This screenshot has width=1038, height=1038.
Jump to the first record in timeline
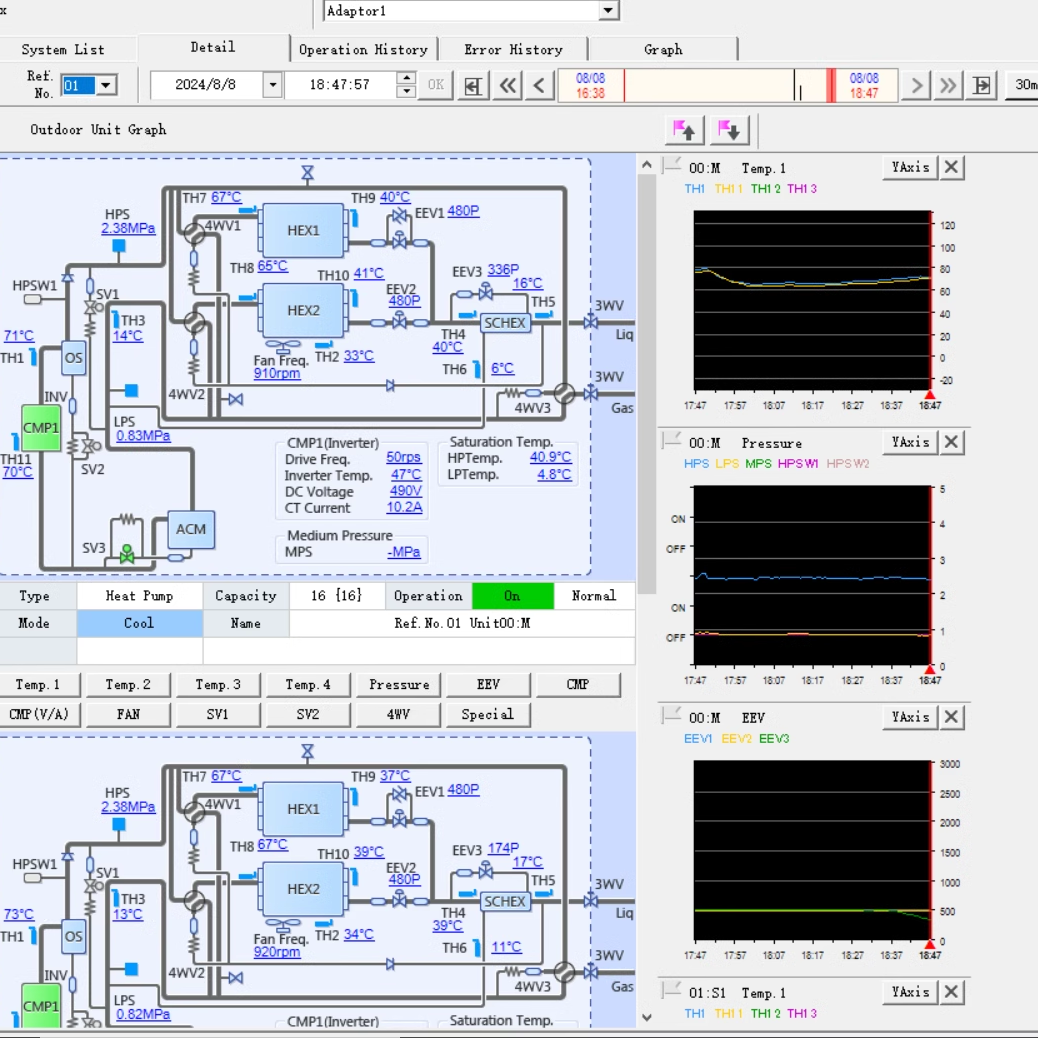(x=473, y=85)
